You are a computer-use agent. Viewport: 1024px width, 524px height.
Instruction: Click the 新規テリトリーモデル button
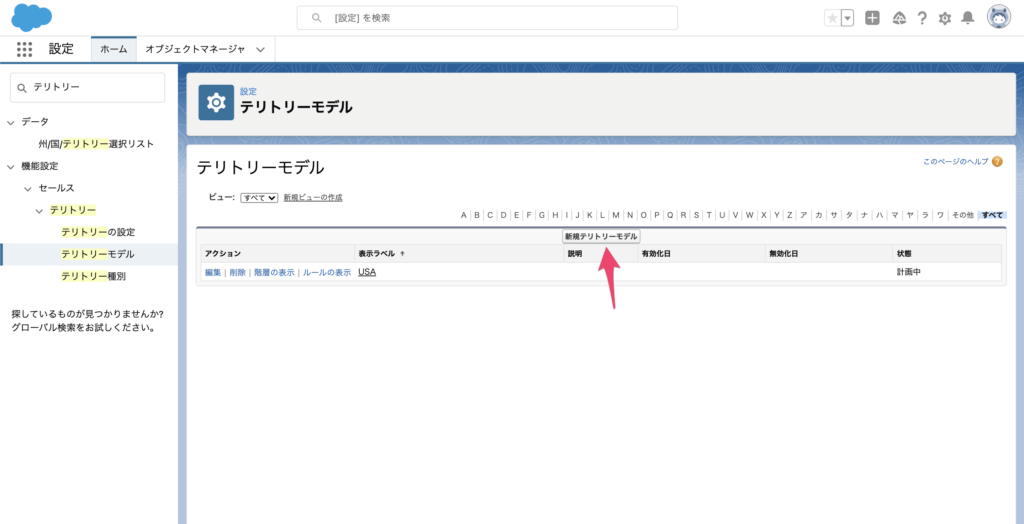[601, 236]
